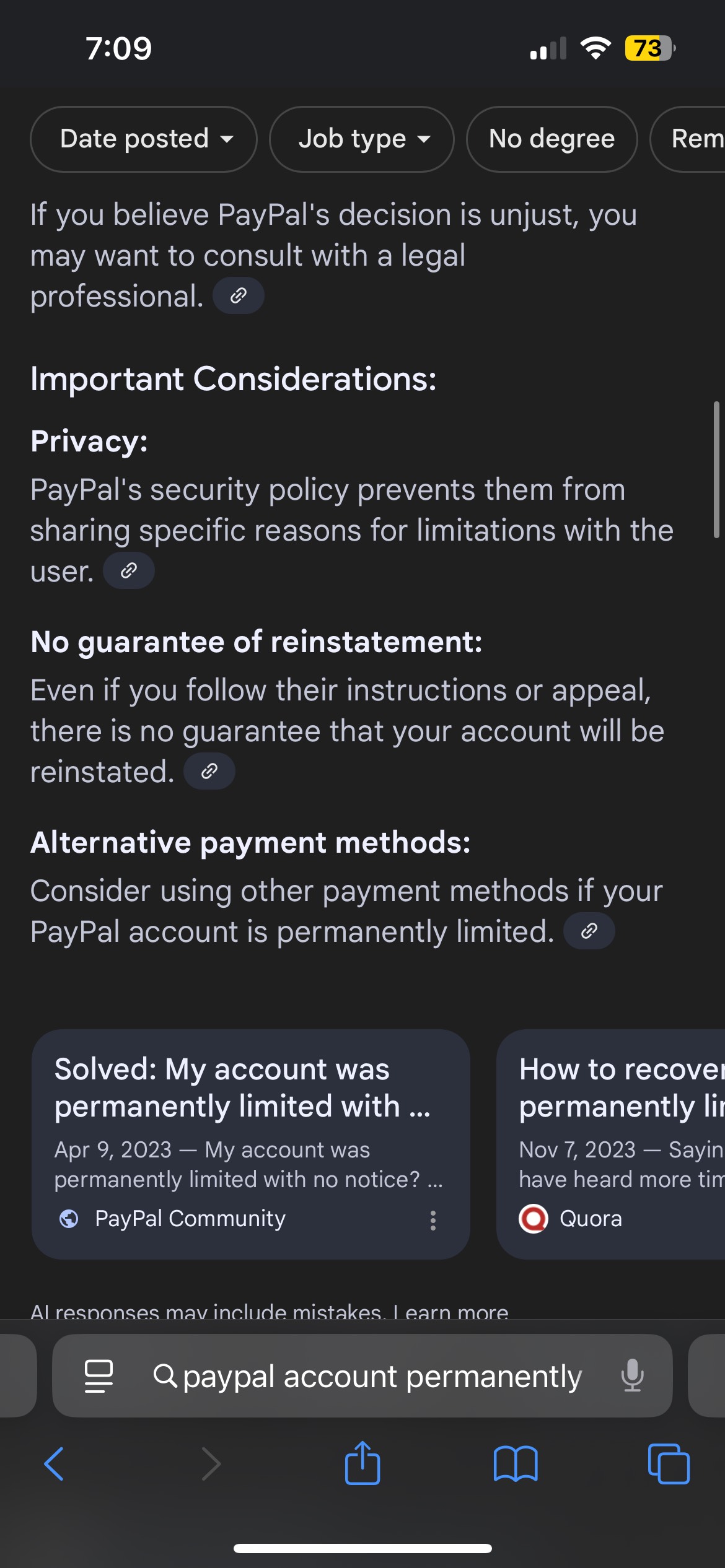The height and width of the screenshot is (1568, 725).
Task: Click the page scrollbar on right edge
Action: click(x=716, y=469)
